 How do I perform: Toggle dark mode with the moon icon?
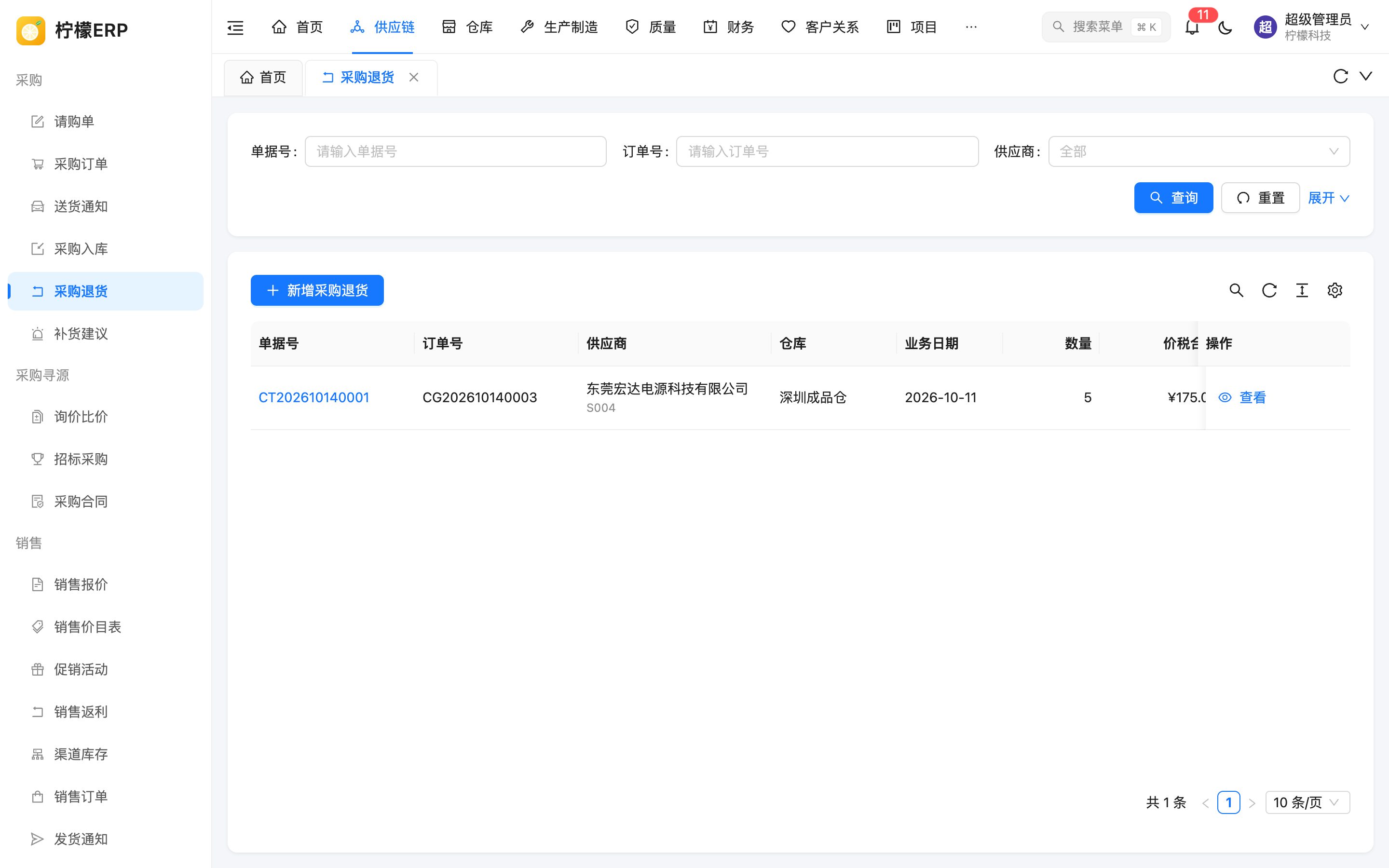coord(1225,27)
